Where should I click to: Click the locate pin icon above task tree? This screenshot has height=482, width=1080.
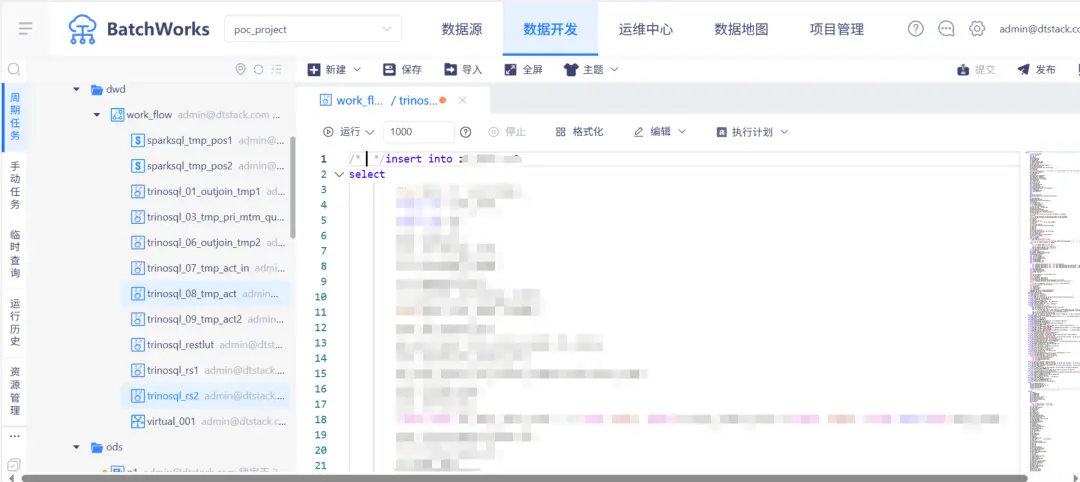tap(240, 69)
